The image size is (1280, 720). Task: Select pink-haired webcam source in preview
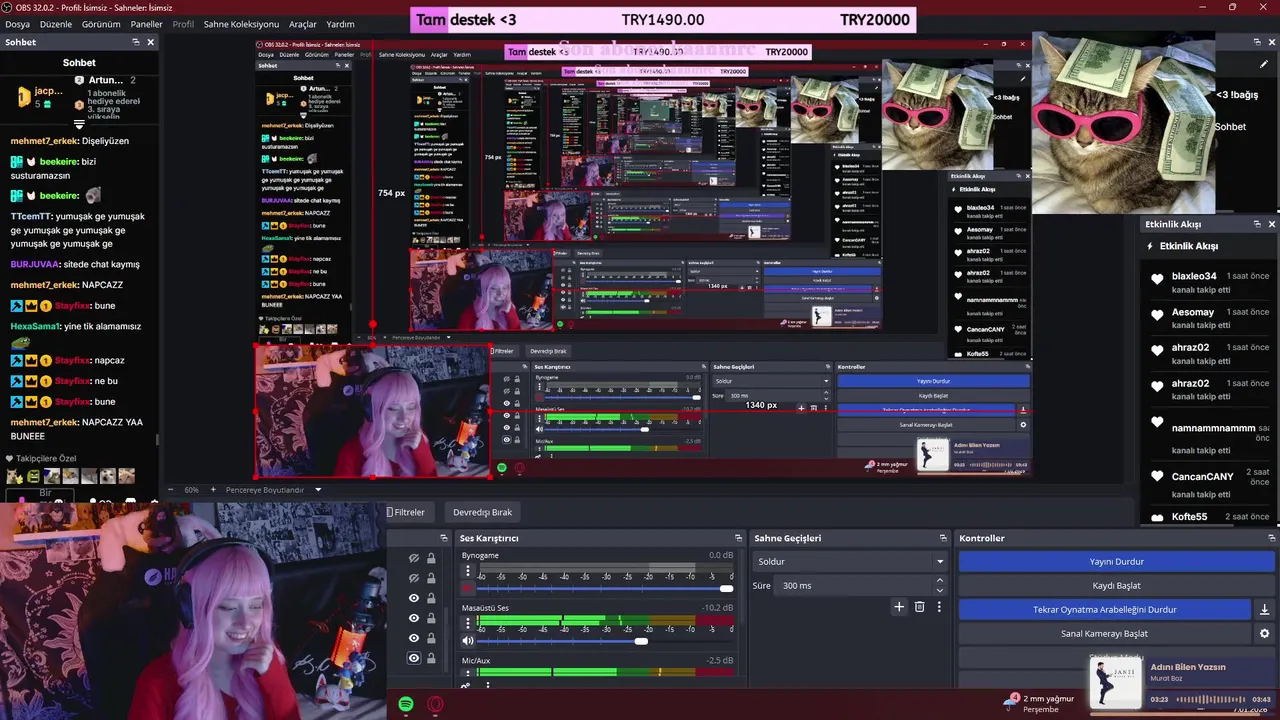[372, 412]
